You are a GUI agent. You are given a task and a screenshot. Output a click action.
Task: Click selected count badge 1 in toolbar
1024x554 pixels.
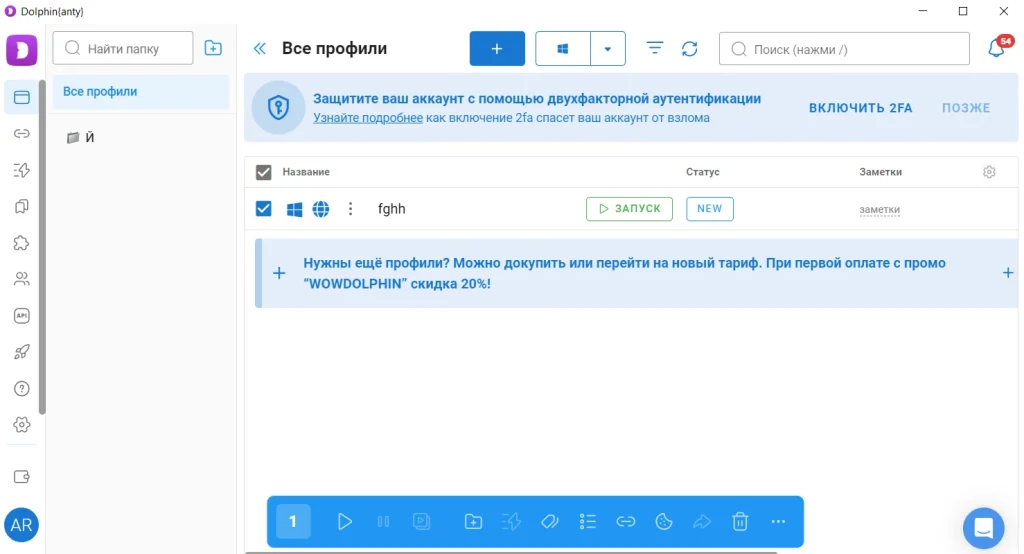(293, 521)
